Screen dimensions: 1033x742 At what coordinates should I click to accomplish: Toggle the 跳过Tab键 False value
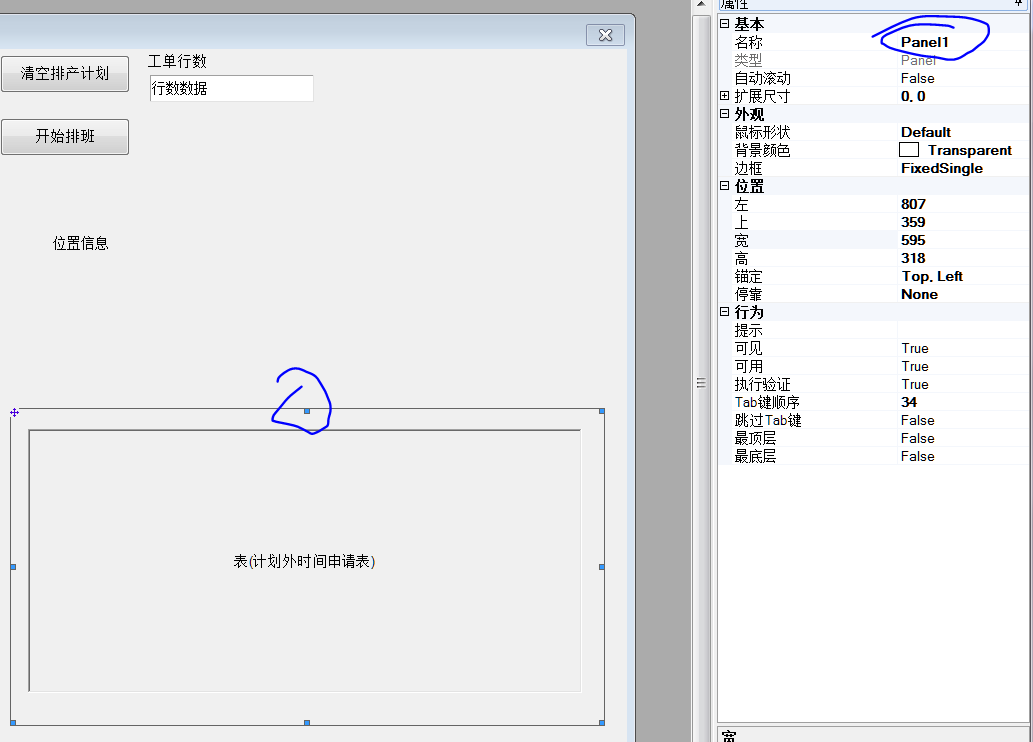click(917, 420)
